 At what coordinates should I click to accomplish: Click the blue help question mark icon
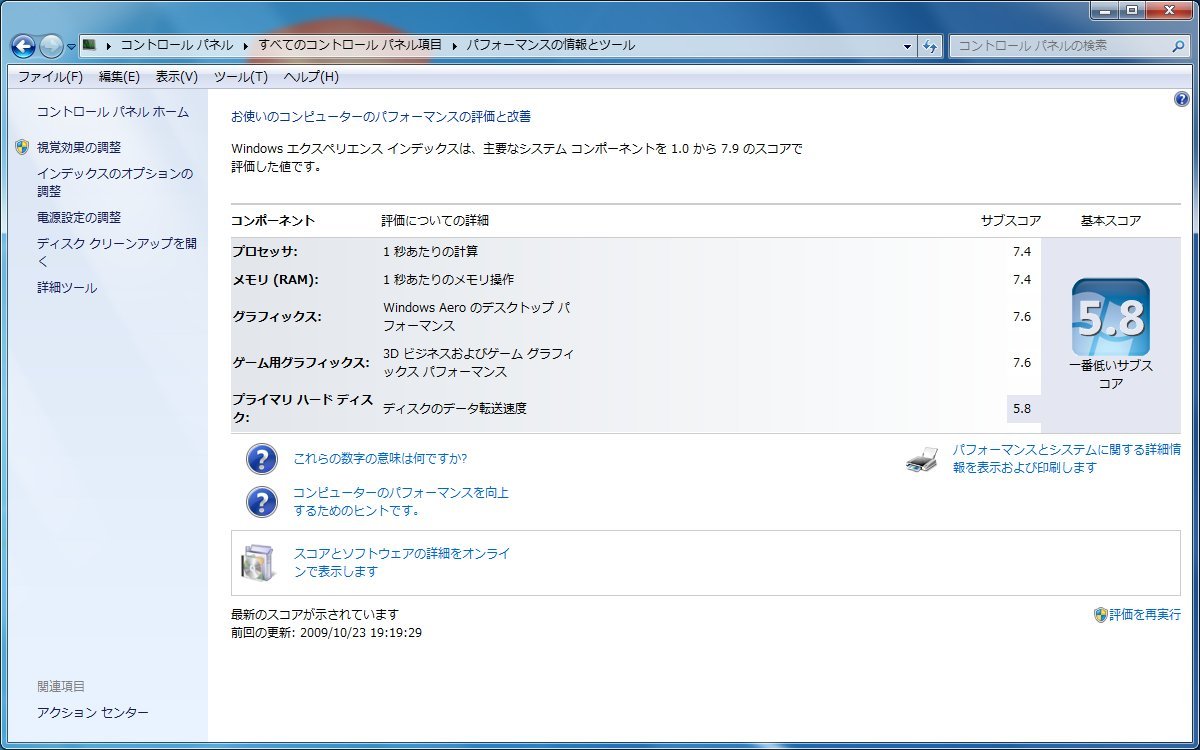click(1181, 99)
